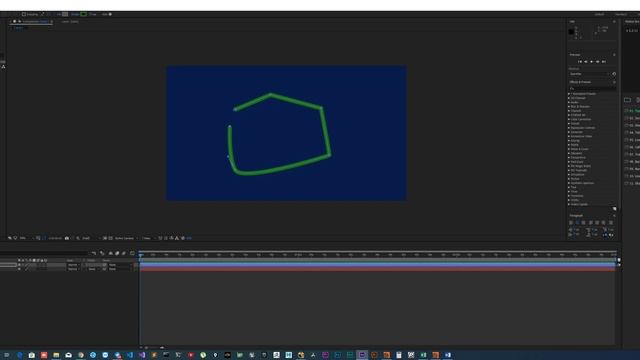Screen dimensions: 640x360
Task: Step forward one frame in Preview panel
Action: pyautogui.click(x=598, y=62)
